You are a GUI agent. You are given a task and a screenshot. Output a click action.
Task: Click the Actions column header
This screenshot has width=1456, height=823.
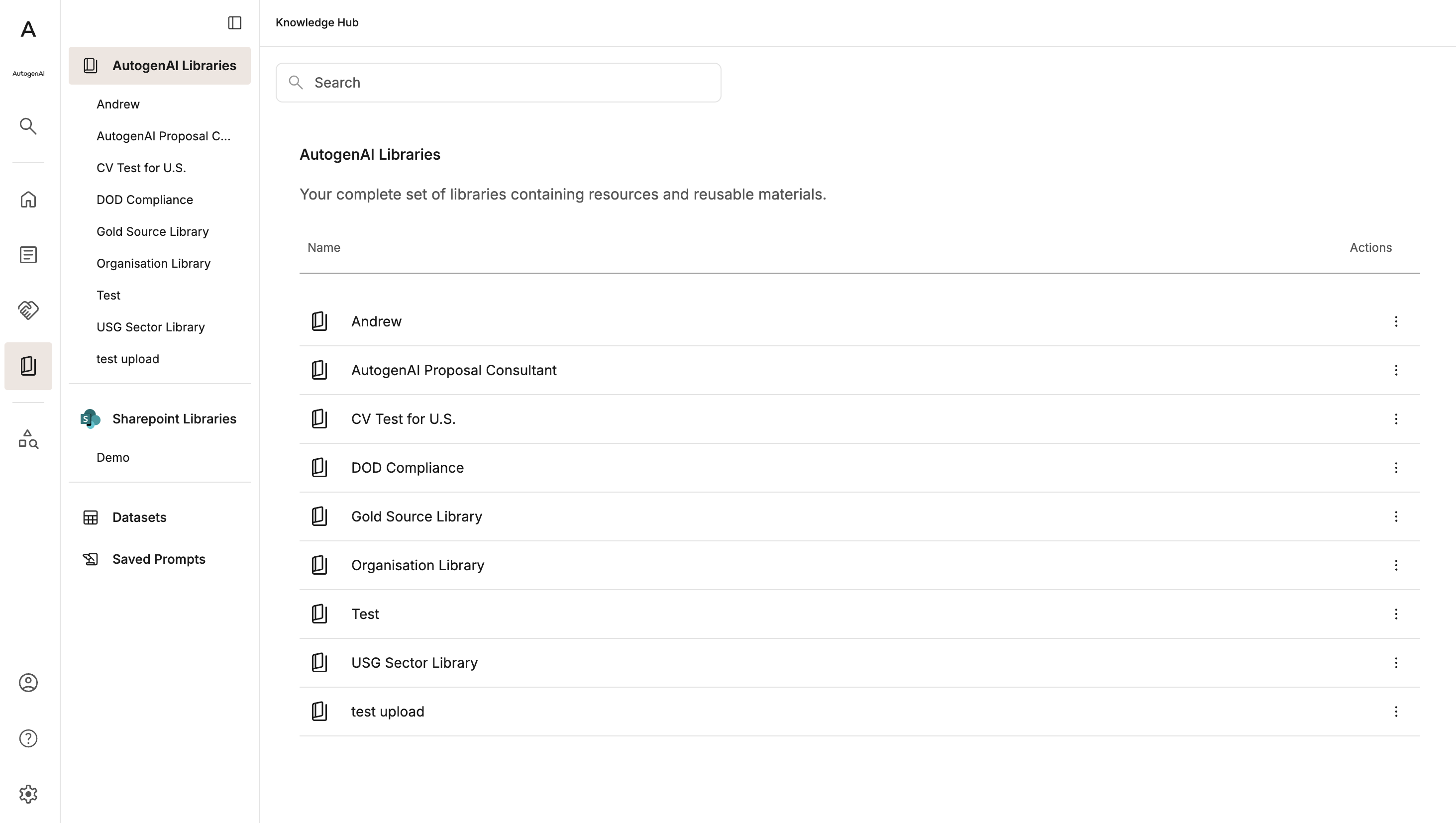click(1370, 248)
